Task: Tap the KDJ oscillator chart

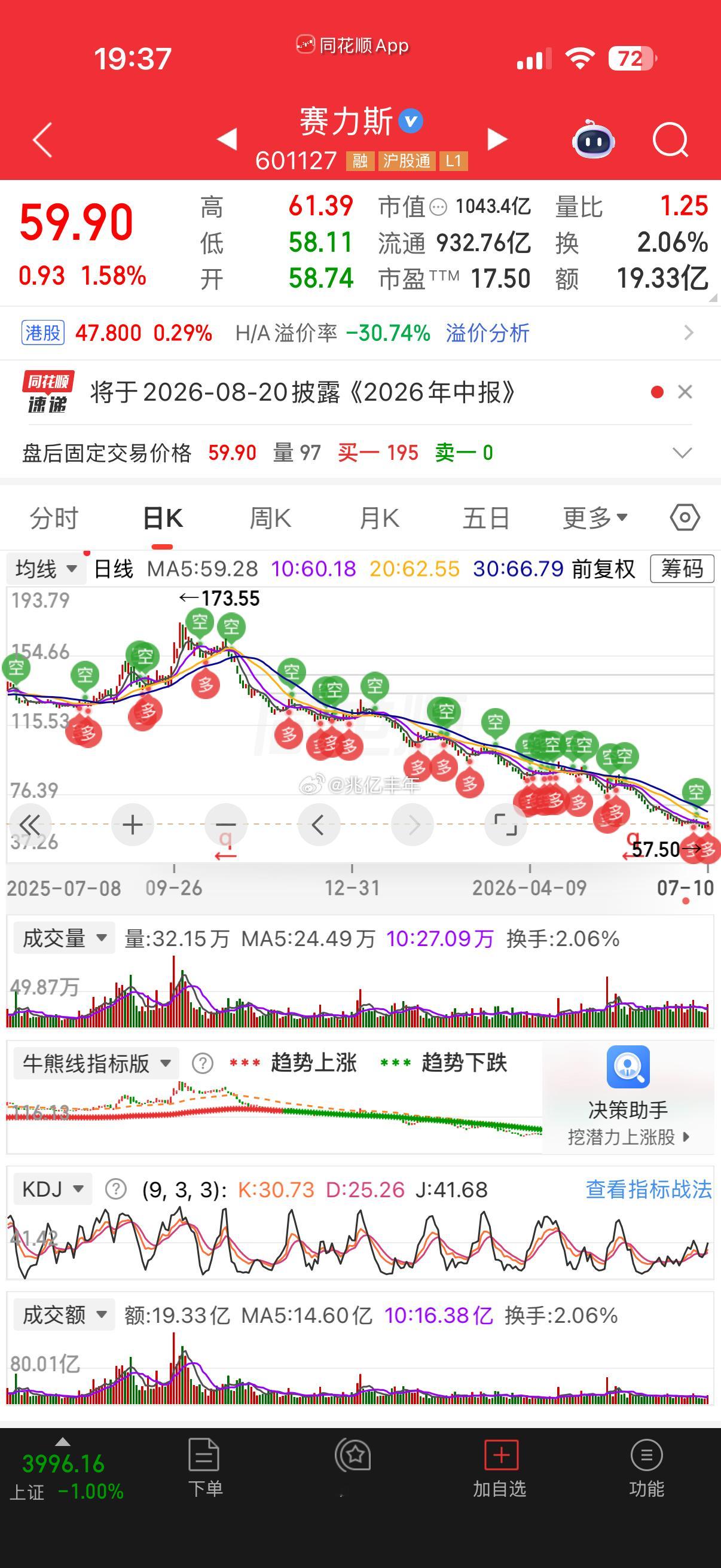Action: click(360, 1241)
